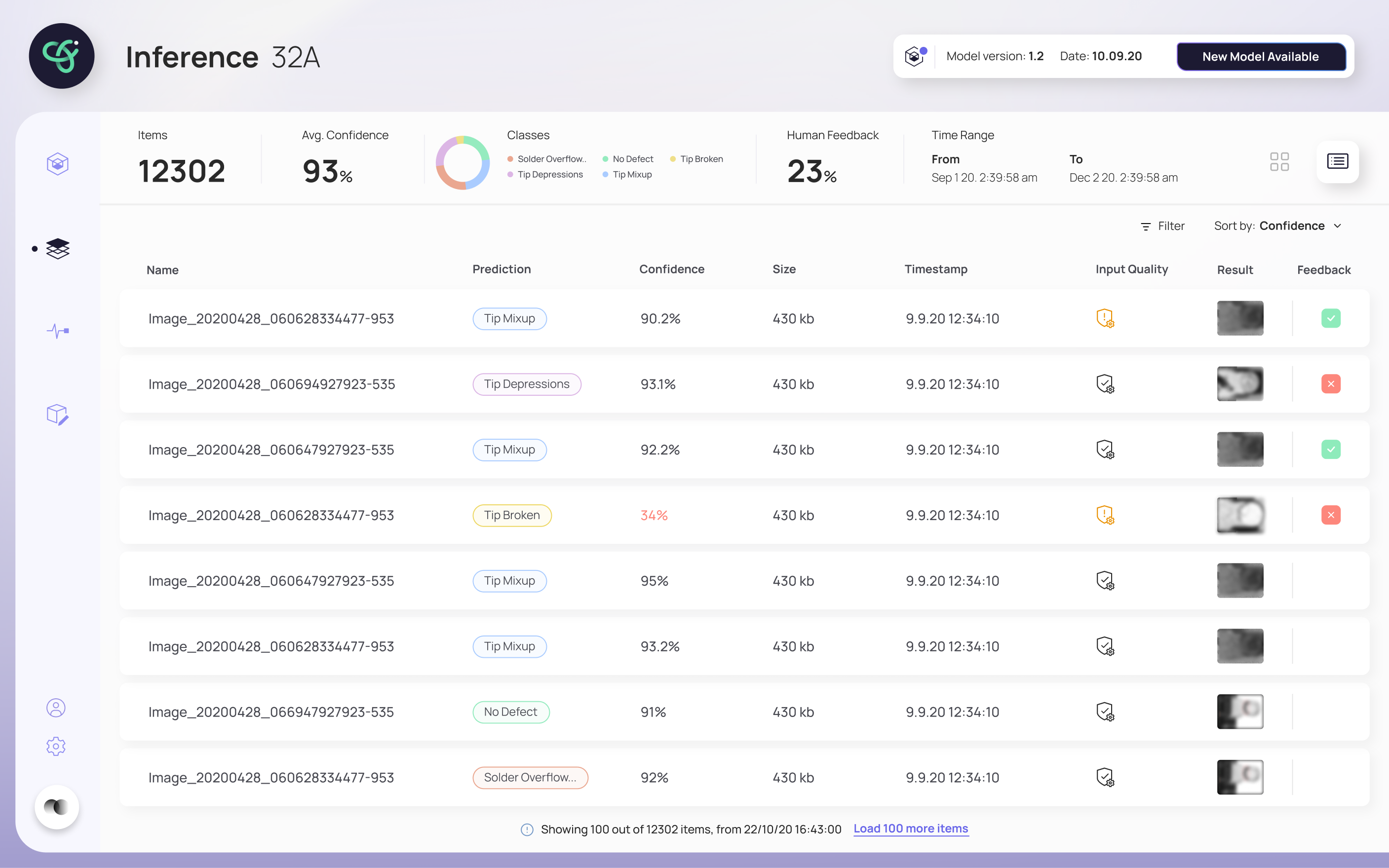Open the settings gear icon

(56, 746)
